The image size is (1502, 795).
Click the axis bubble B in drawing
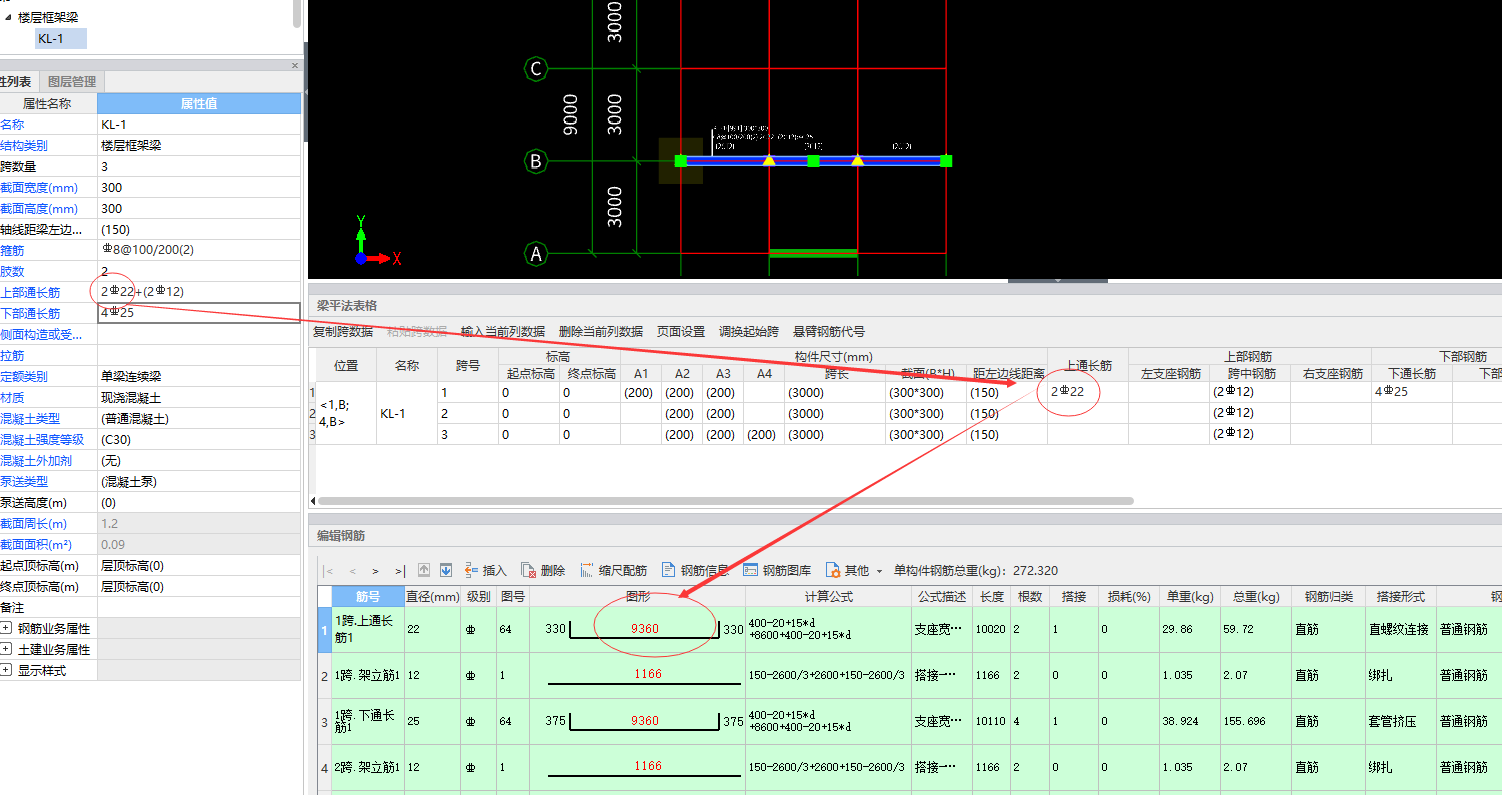coord(536,161)
